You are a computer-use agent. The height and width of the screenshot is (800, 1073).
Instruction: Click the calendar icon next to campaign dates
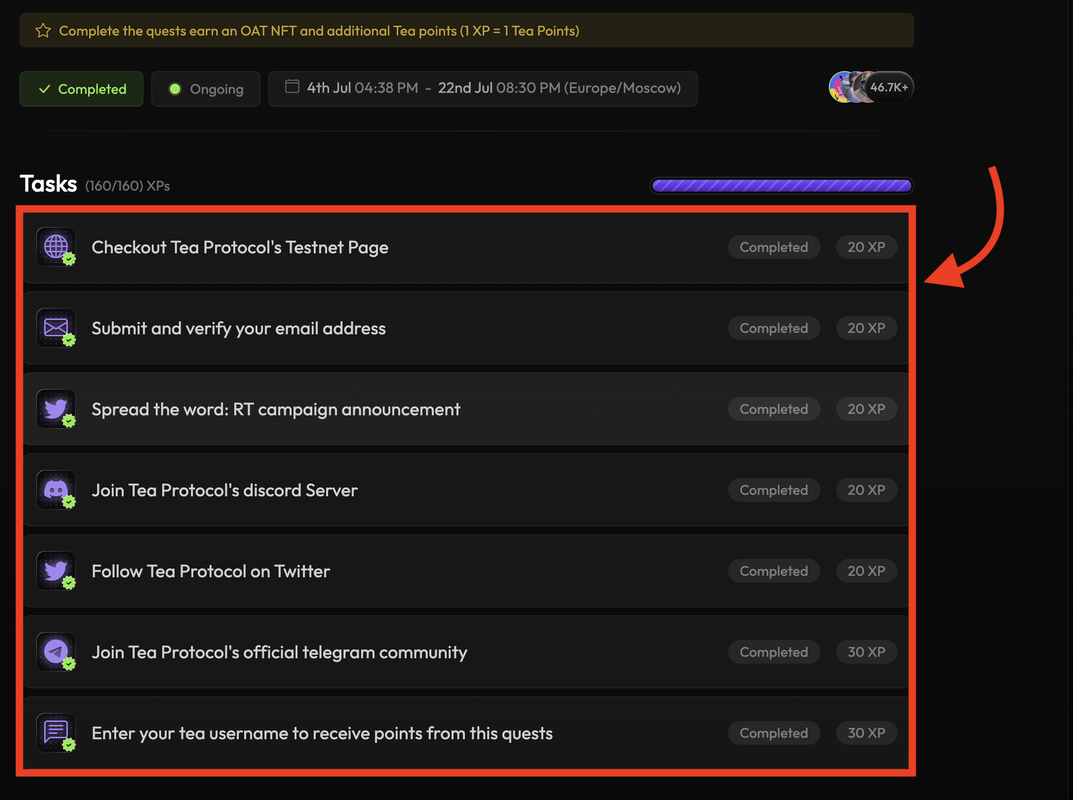click(292, 87)
